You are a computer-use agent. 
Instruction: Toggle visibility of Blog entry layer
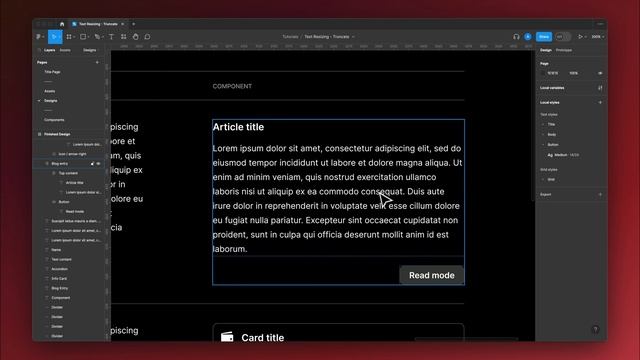(x=98, y=164)
